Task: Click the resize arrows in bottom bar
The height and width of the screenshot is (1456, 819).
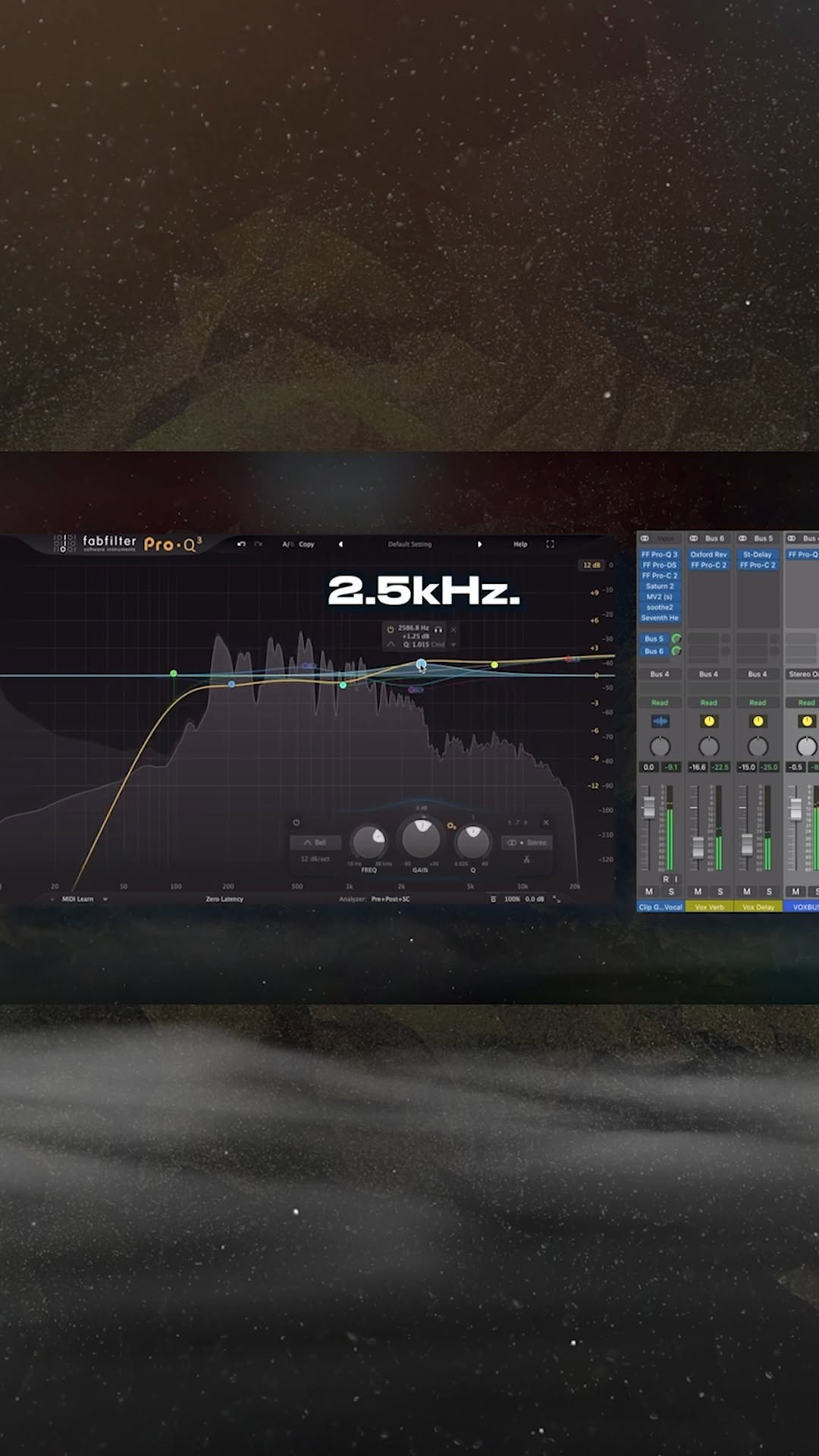Action: pos(557,899)
